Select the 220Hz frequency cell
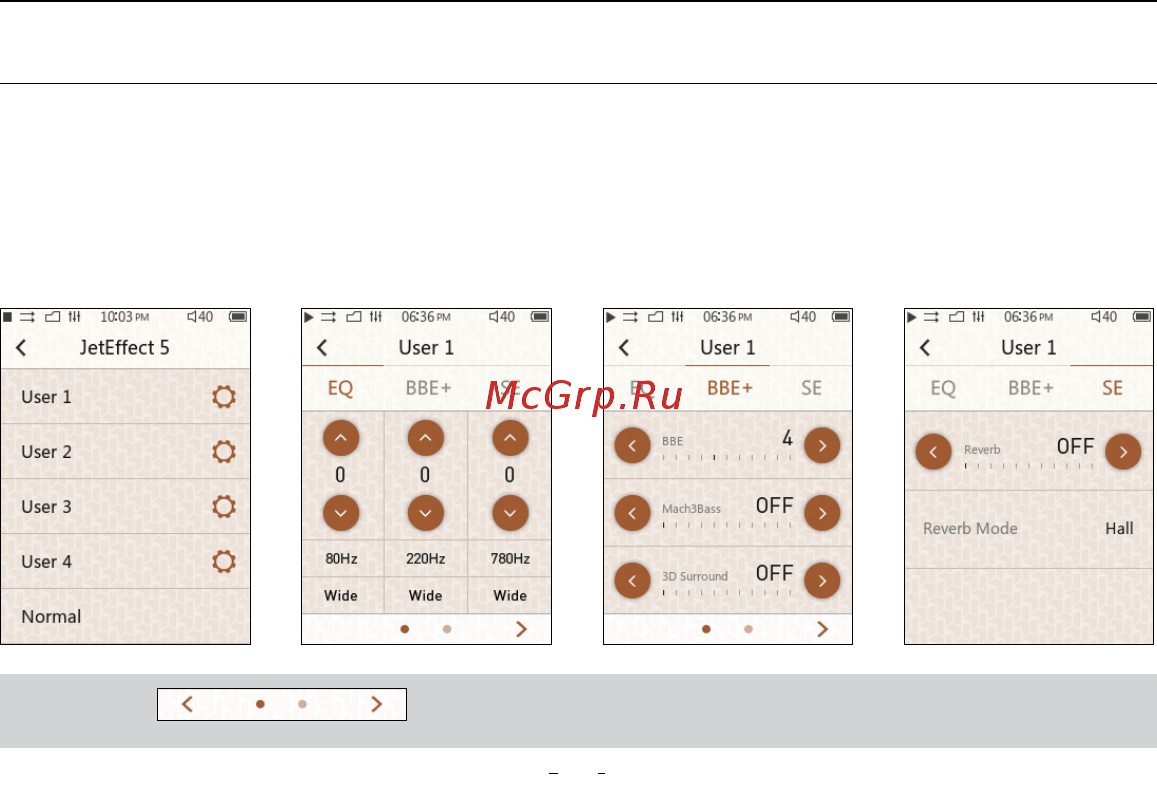Screen dimensions: 1157x788 point(426,559)
